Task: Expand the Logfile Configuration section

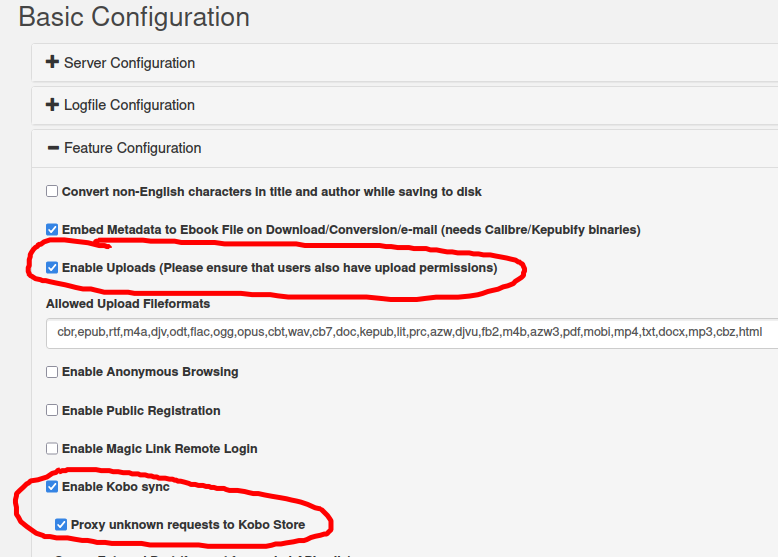Action: pyautogui.click(x=129, y=105)
